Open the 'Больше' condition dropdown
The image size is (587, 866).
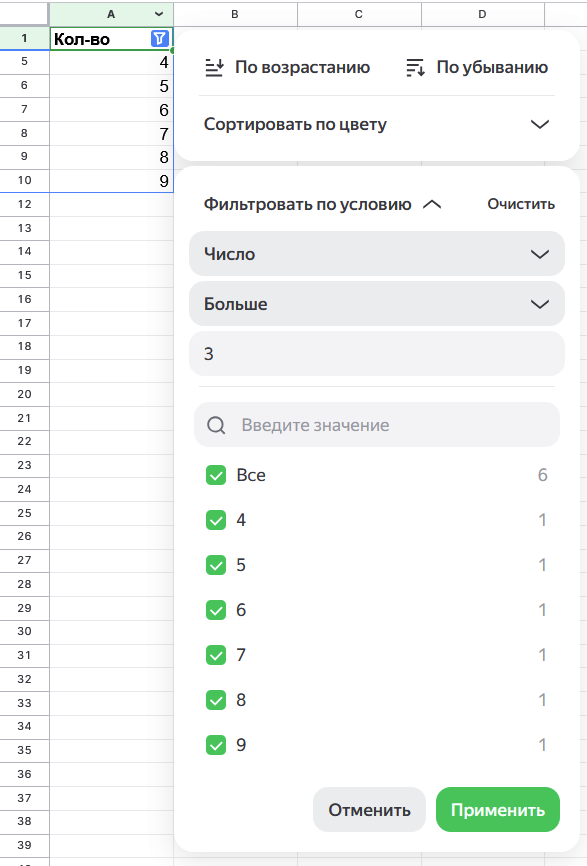pos(377,304)
